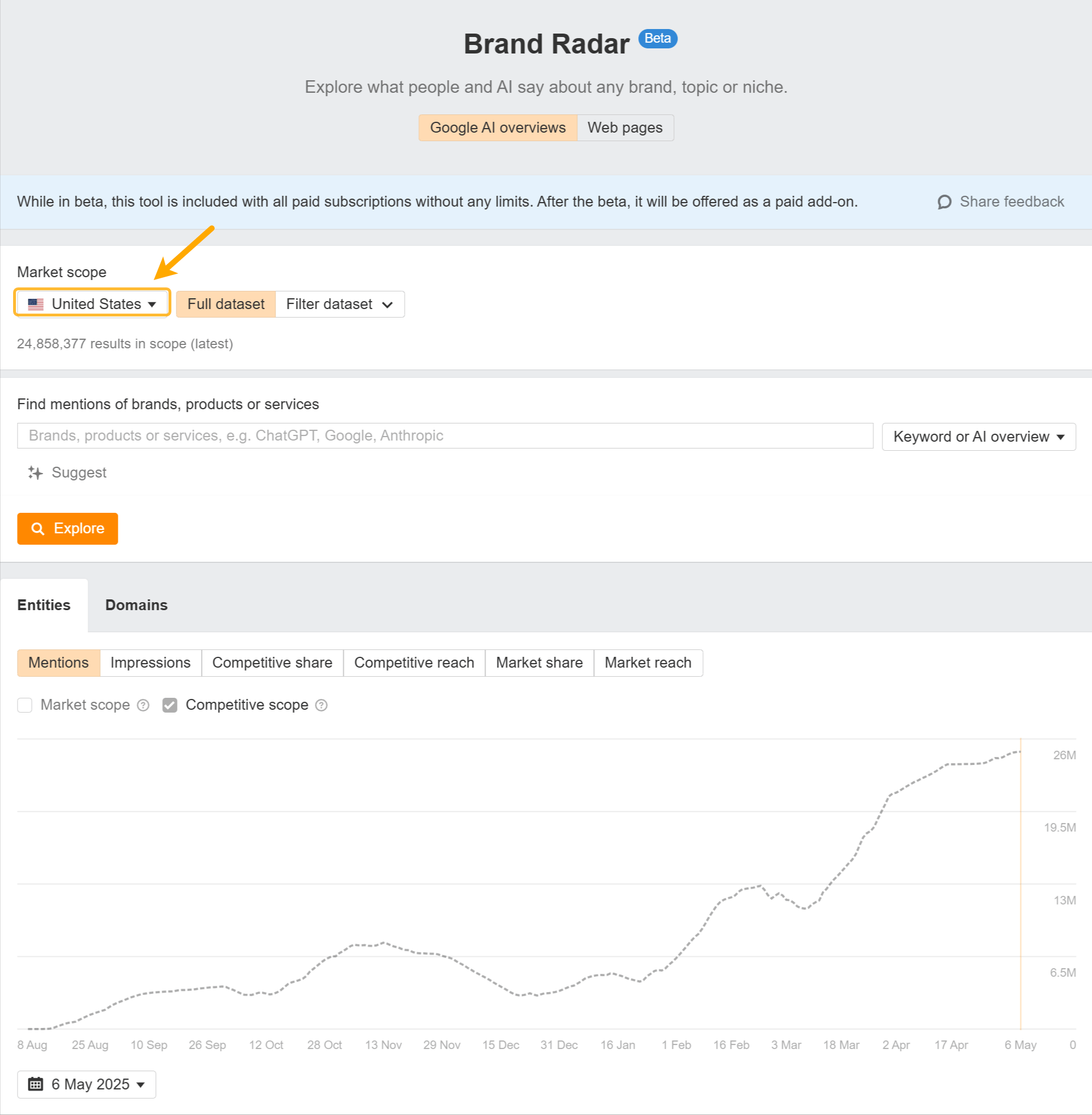The width and height of the screenshot is (1092, 1115).
Task: Open the Competitive scope help tooltip icon
Action: (321, 705)
